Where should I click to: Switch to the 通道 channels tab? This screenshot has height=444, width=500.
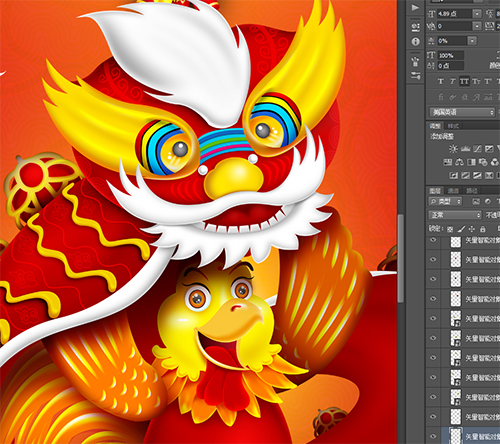453,191
